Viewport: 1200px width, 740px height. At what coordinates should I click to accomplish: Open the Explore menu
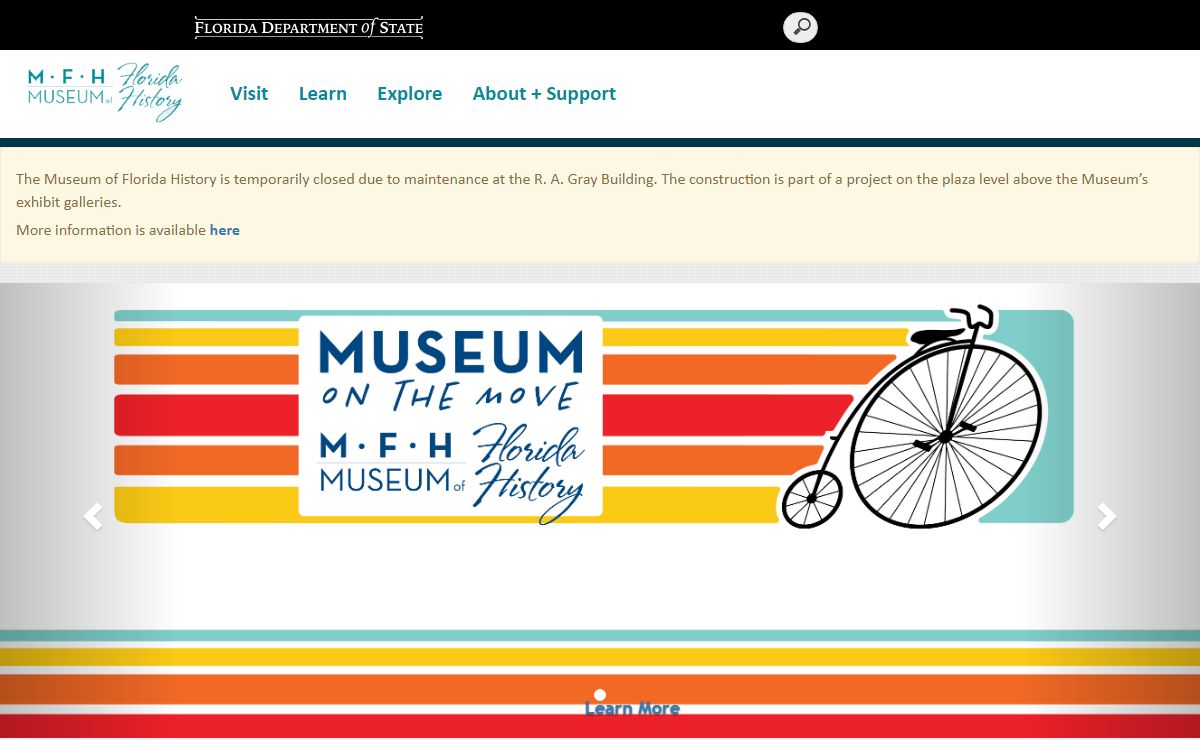tap(410, 94)
